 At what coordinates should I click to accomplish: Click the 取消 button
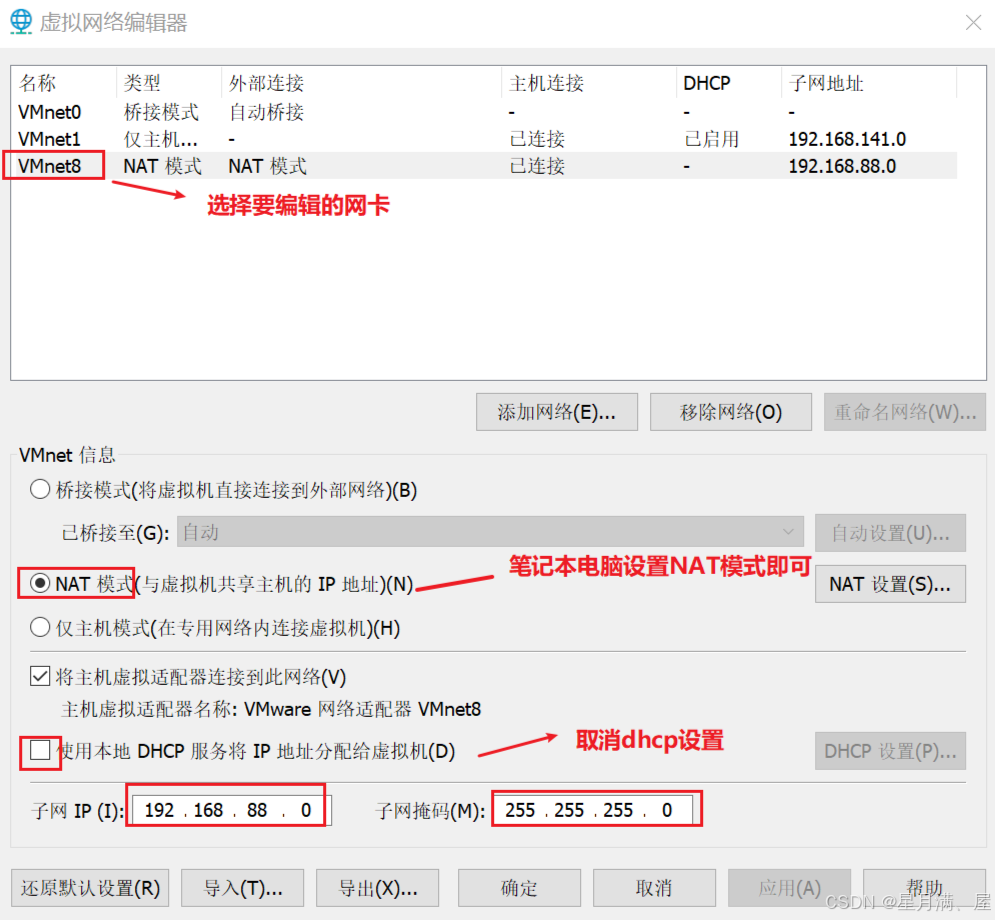pyautogui.click(x=654, y=888)
